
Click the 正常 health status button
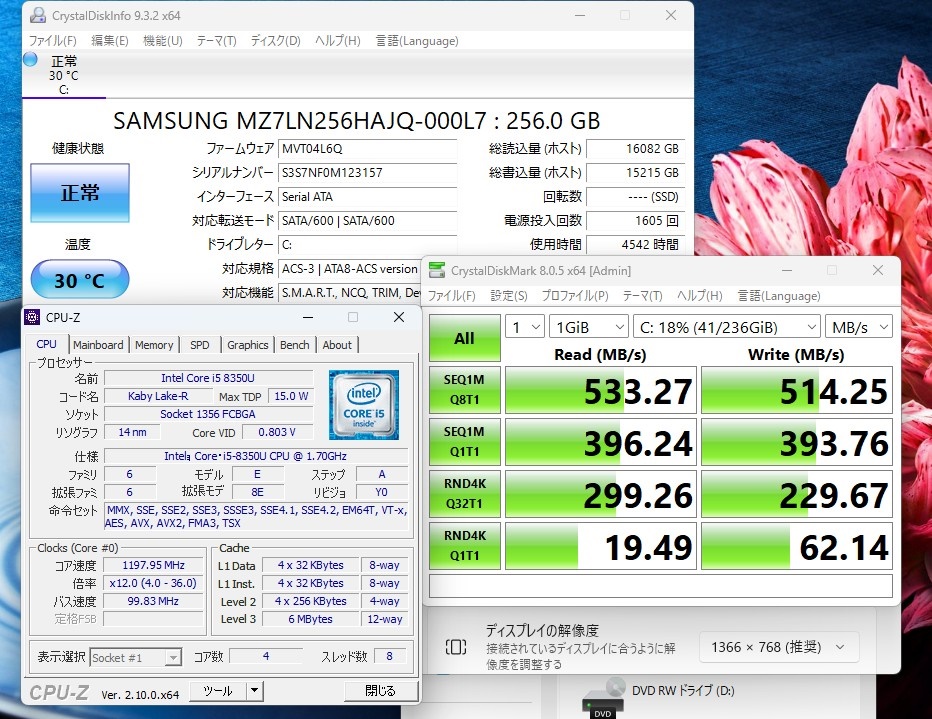pos(80,193)
